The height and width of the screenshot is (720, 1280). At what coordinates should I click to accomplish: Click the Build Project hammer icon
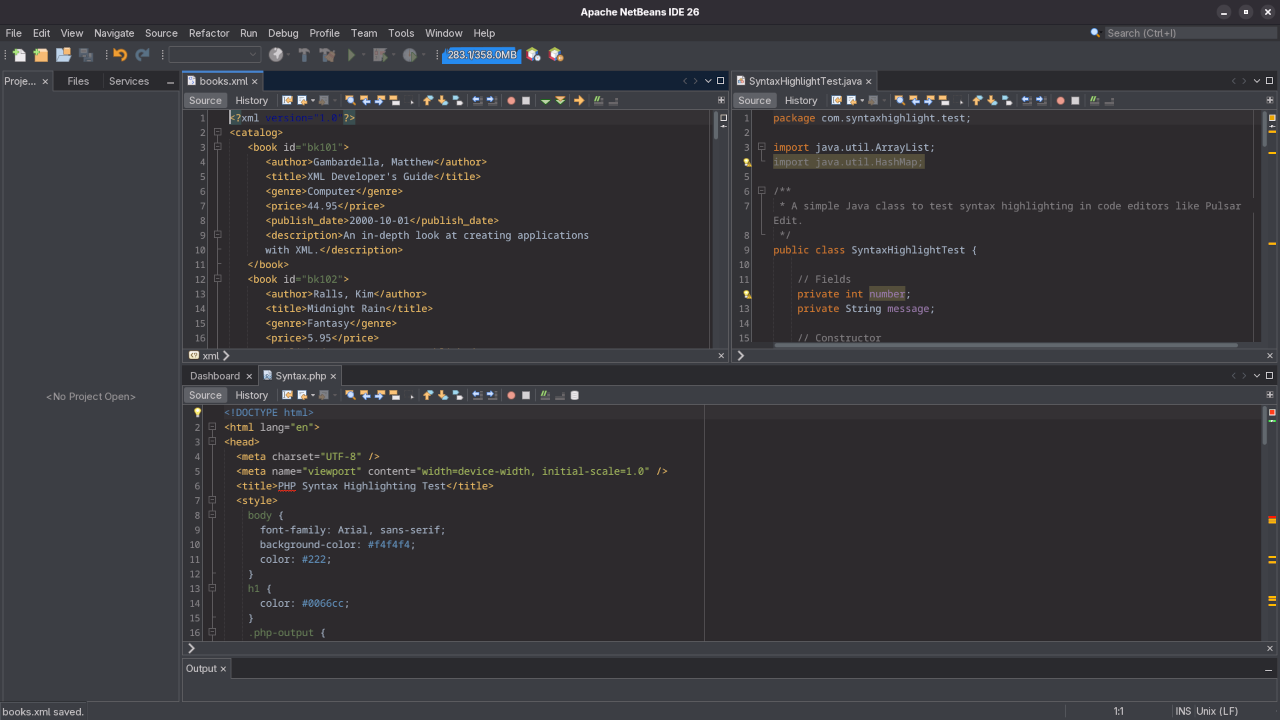[304, 55]
